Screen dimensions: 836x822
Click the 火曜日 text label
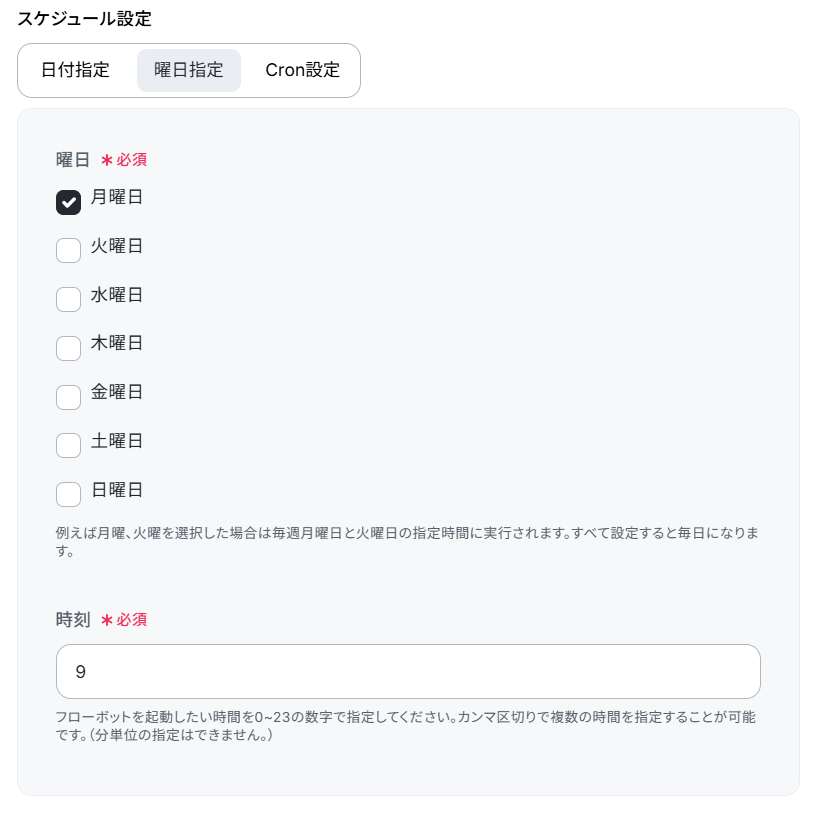[117, 246]
